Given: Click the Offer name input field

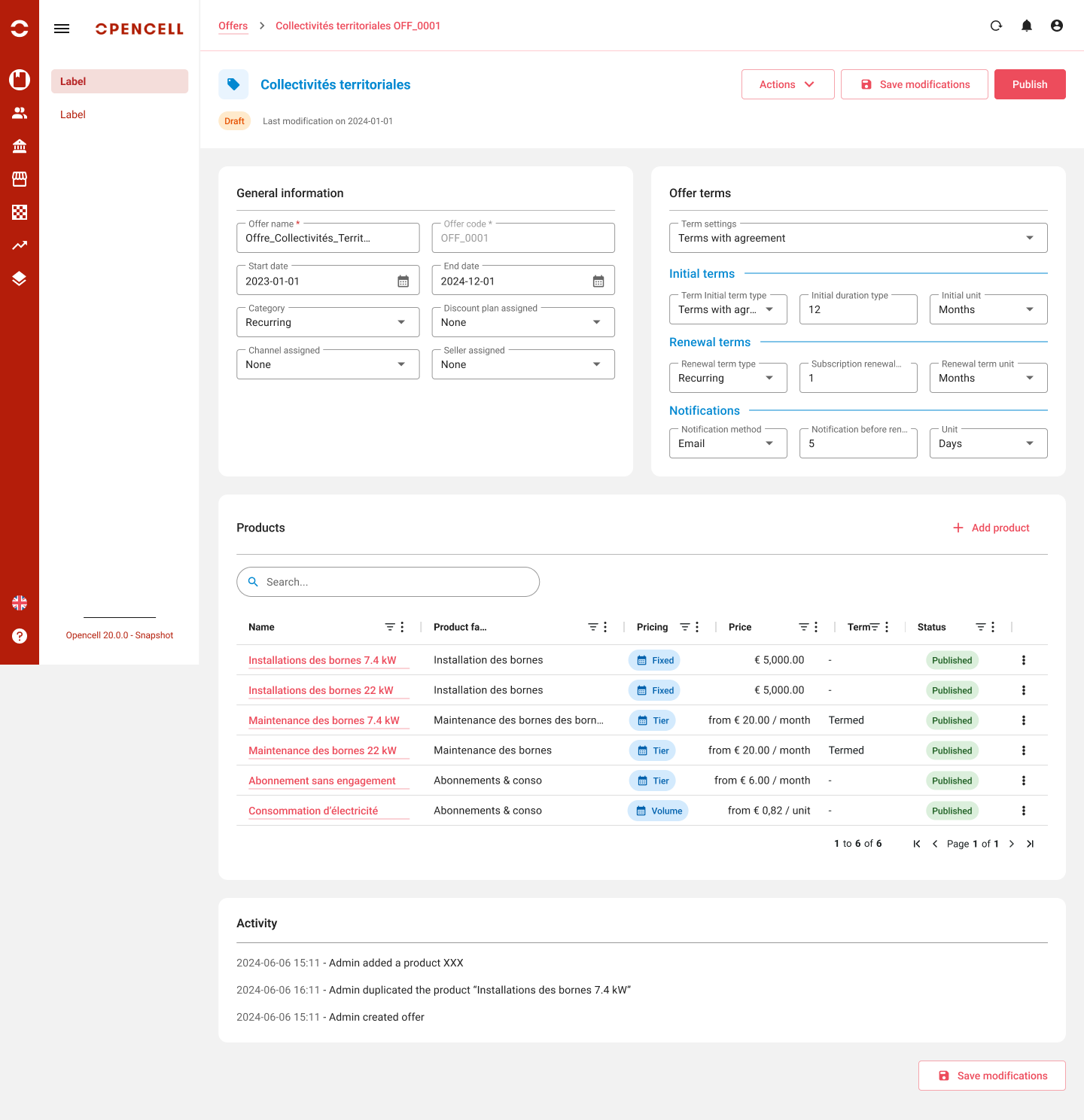Looking at the screenshot, I should coord(328,238).
